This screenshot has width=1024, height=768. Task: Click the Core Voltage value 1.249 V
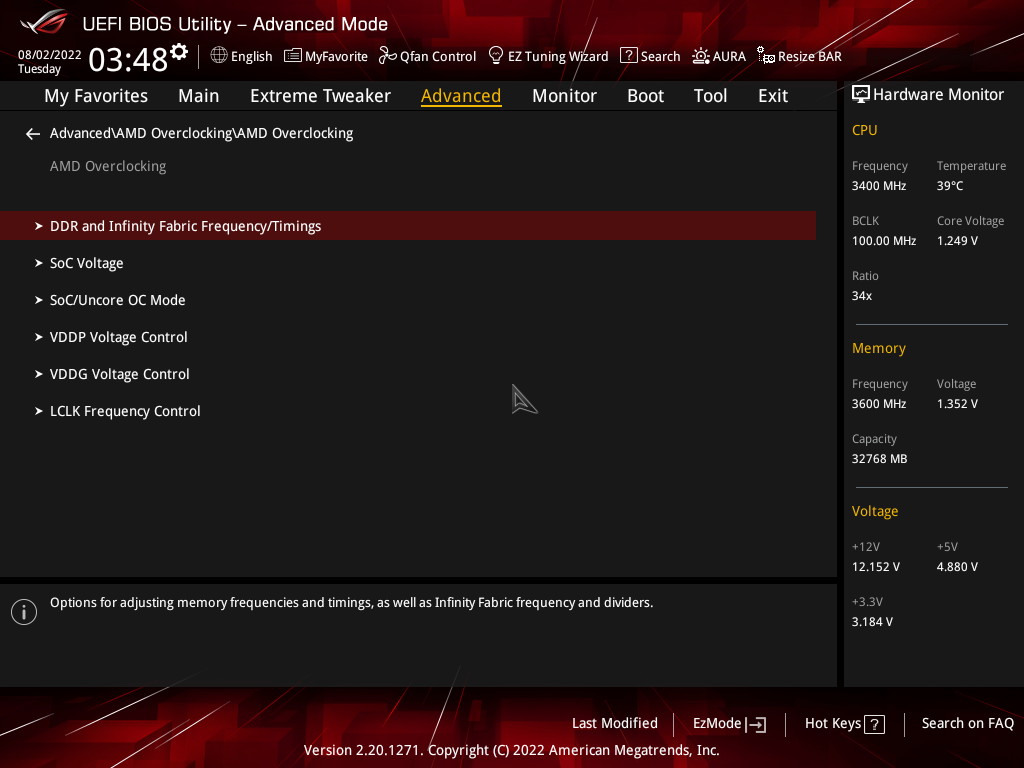[957, 241]
